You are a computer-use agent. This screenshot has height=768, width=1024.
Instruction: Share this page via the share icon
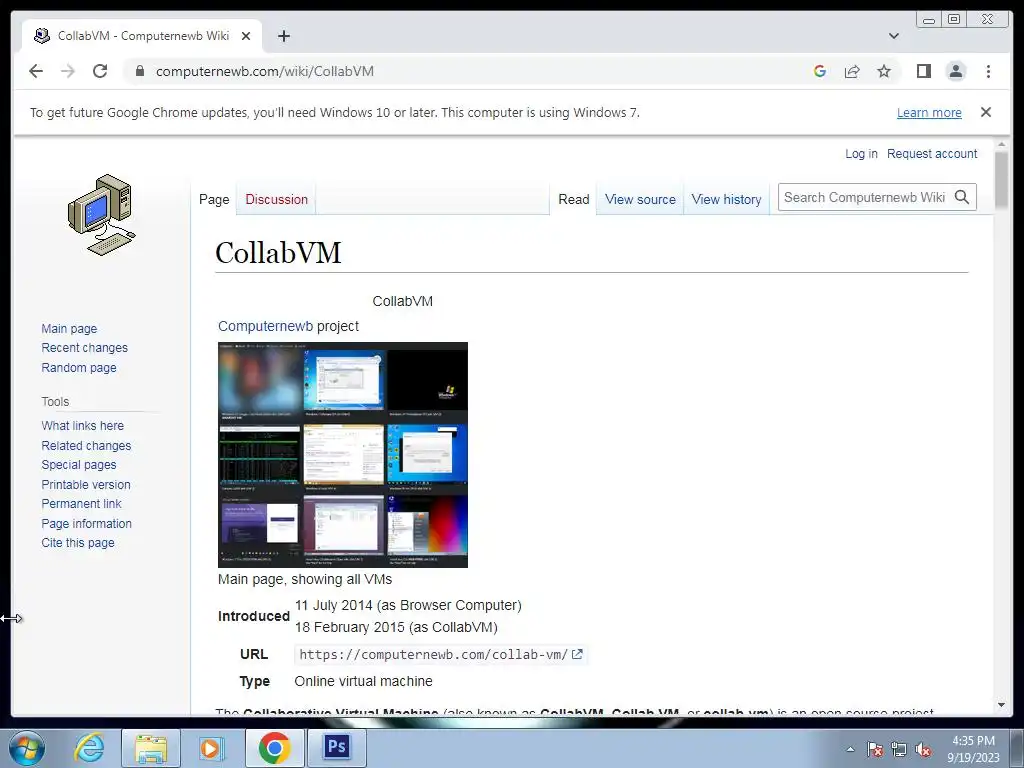point(852,71)
